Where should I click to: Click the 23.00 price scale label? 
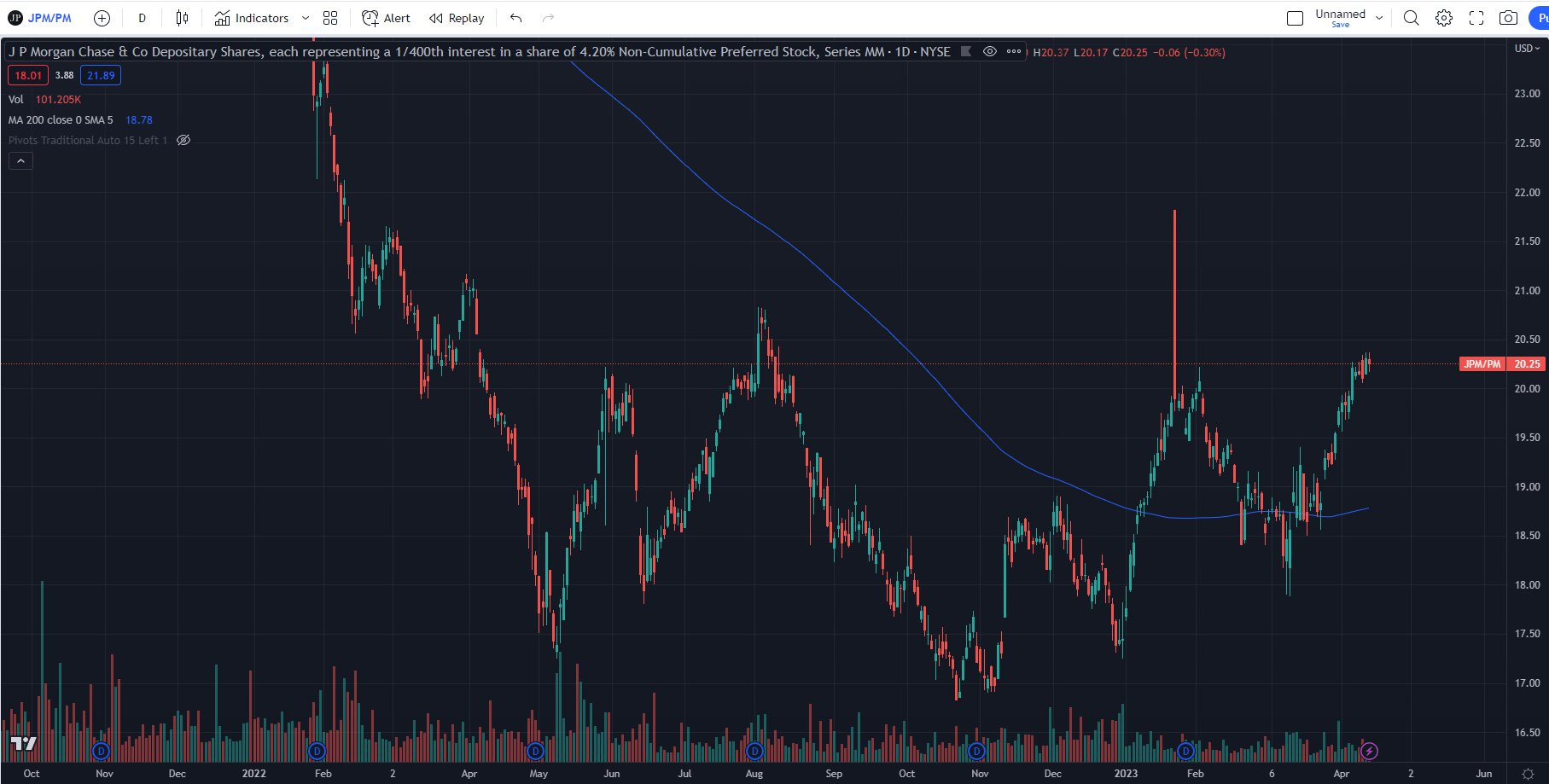pos(1527,94)
